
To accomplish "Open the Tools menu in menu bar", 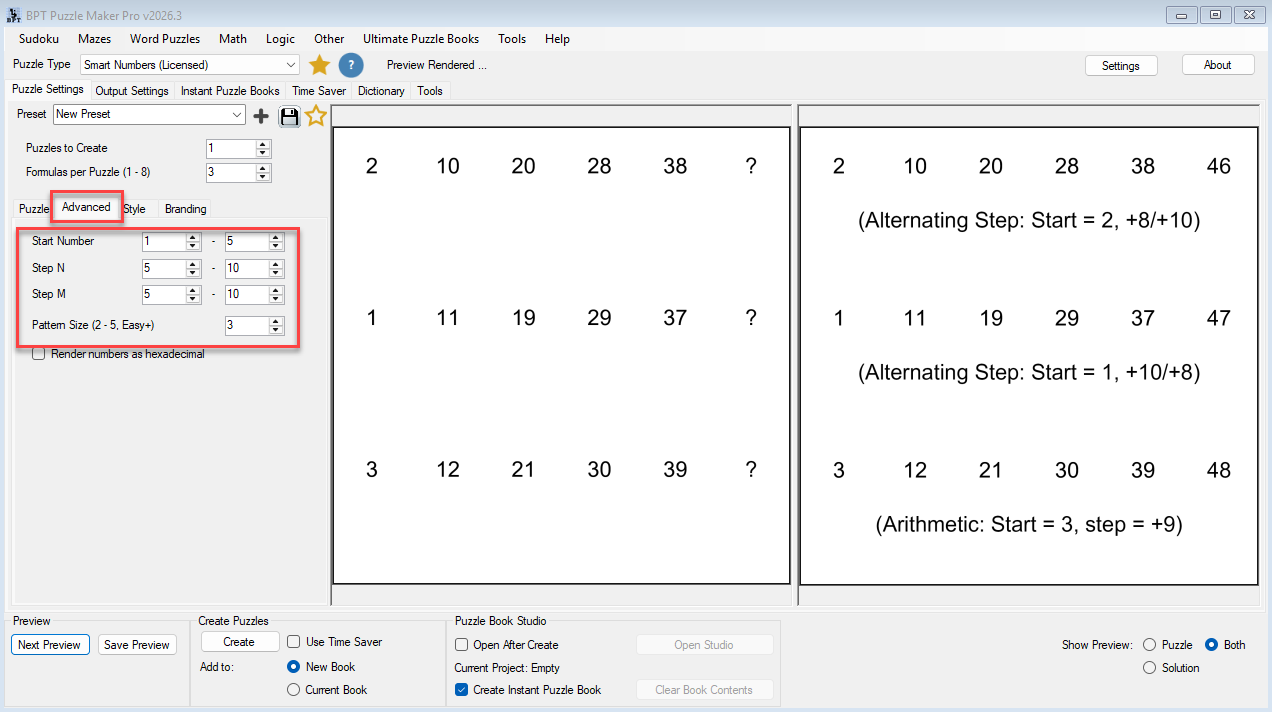I will point(512,39).
